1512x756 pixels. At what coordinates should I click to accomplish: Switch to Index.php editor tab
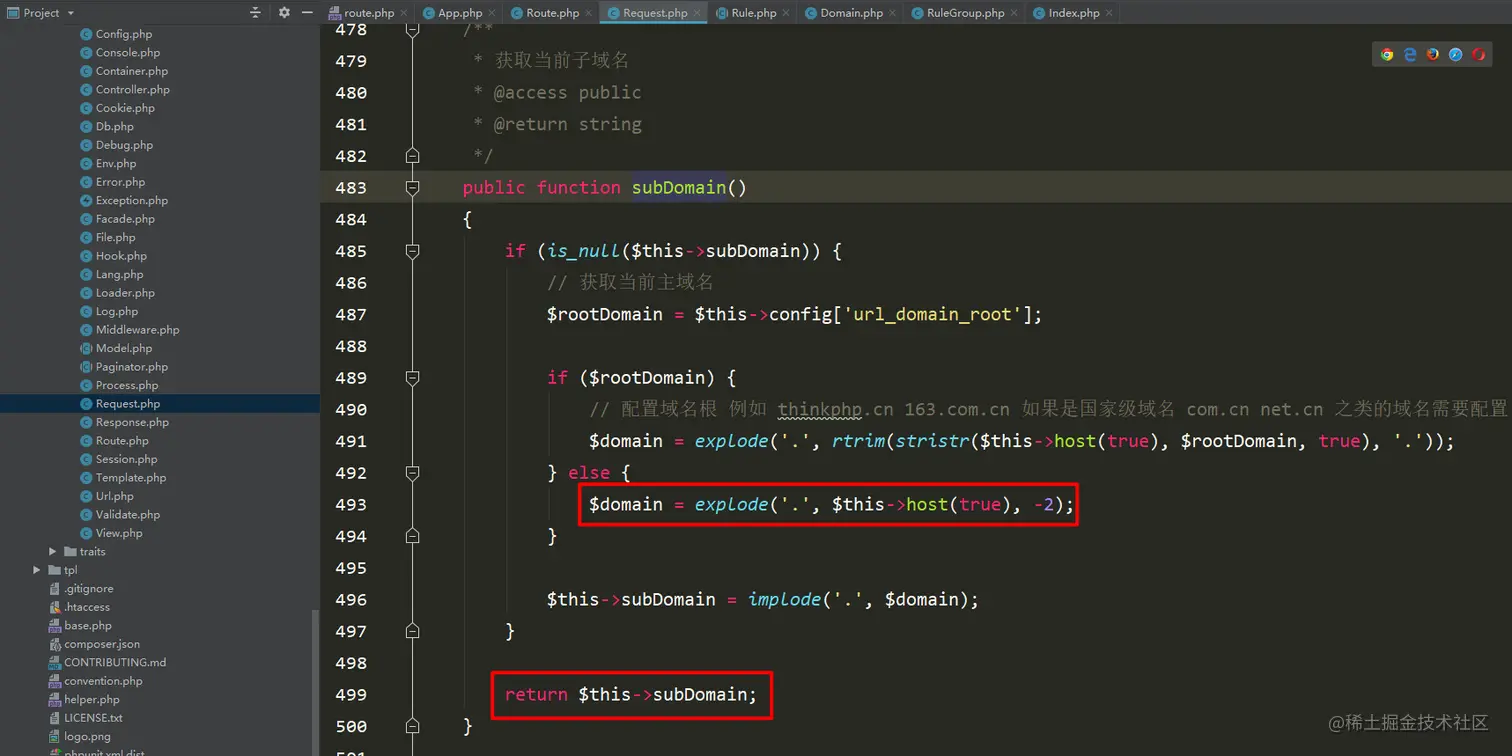[x=1074, y=13]
